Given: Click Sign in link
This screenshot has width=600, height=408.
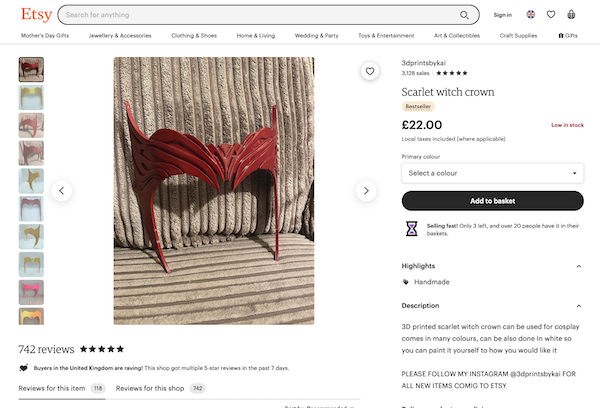Looking at the screenshot, I should tap(502, 15).
